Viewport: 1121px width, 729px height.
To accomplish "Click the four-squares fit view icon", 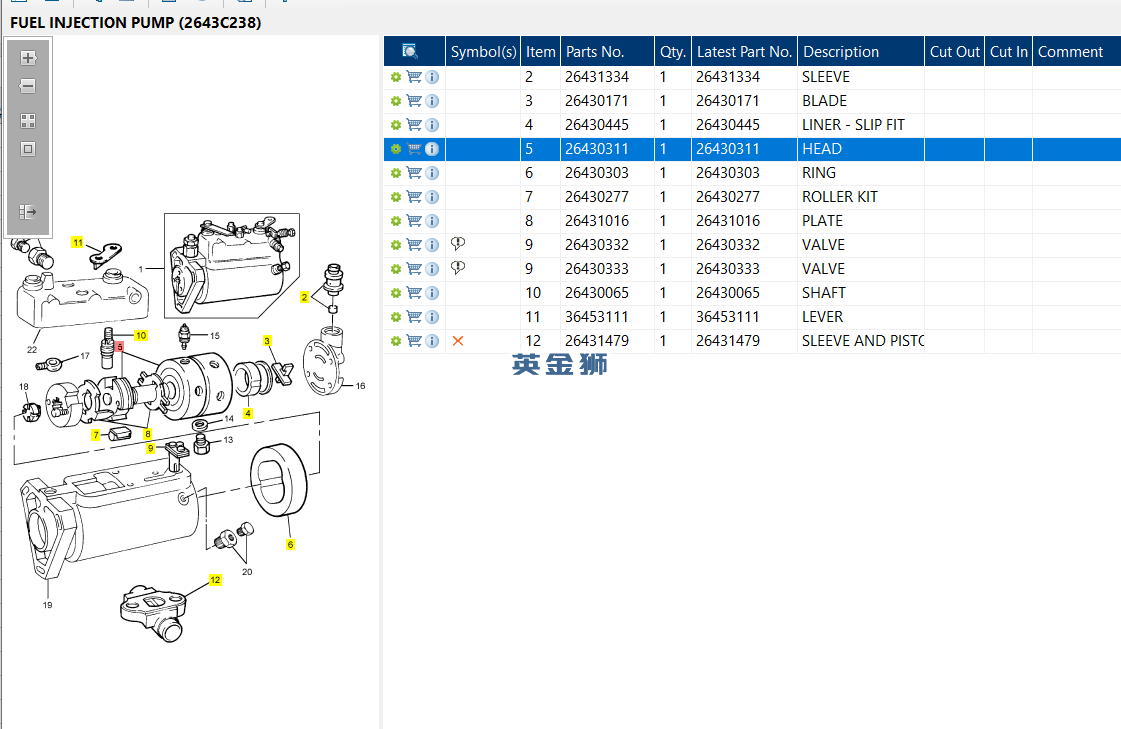I will click(x=28, y=121).
